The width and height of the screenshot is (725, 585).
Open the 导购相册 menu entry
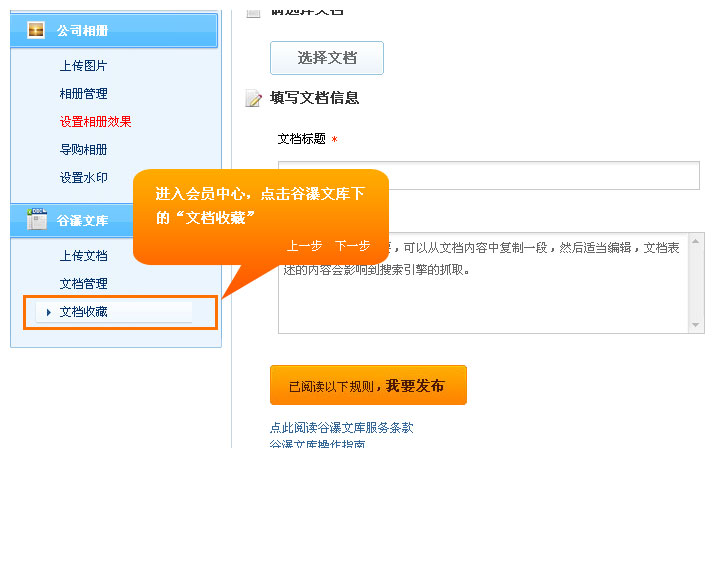(x=83, y=150)
